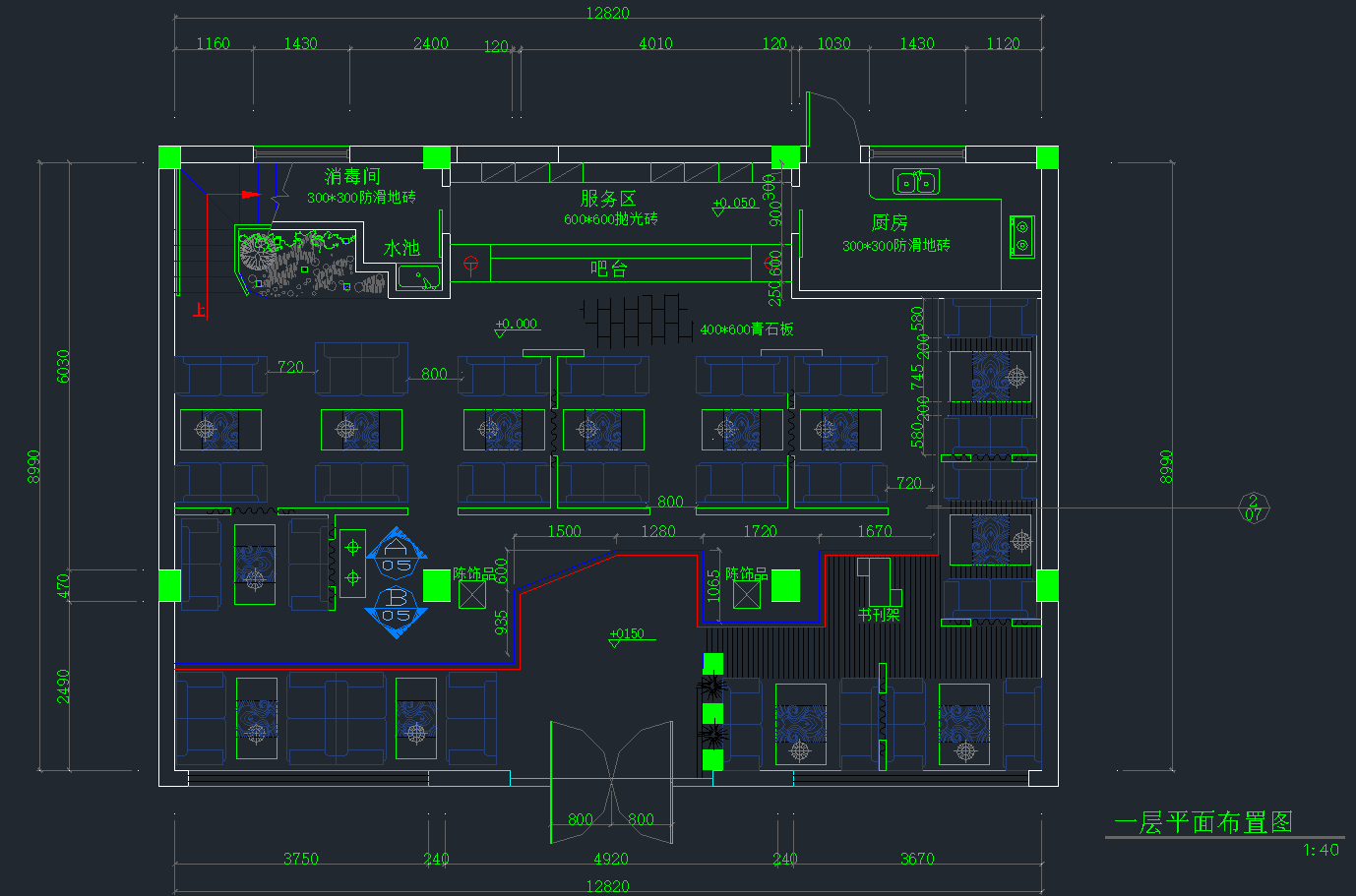
Task: Select the 吧台 bar counter label
Action: (608, 269)
